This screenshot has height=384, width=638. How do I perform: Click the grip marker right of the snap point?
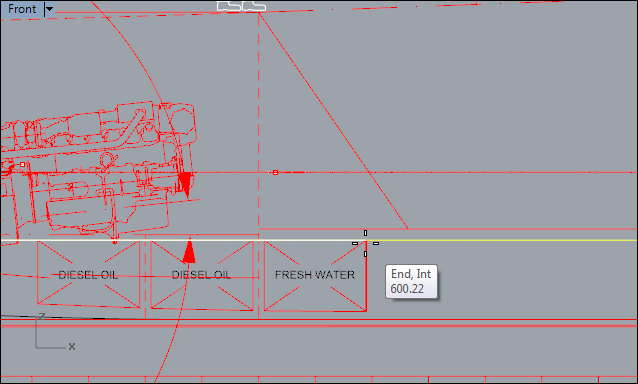point(376,243)
